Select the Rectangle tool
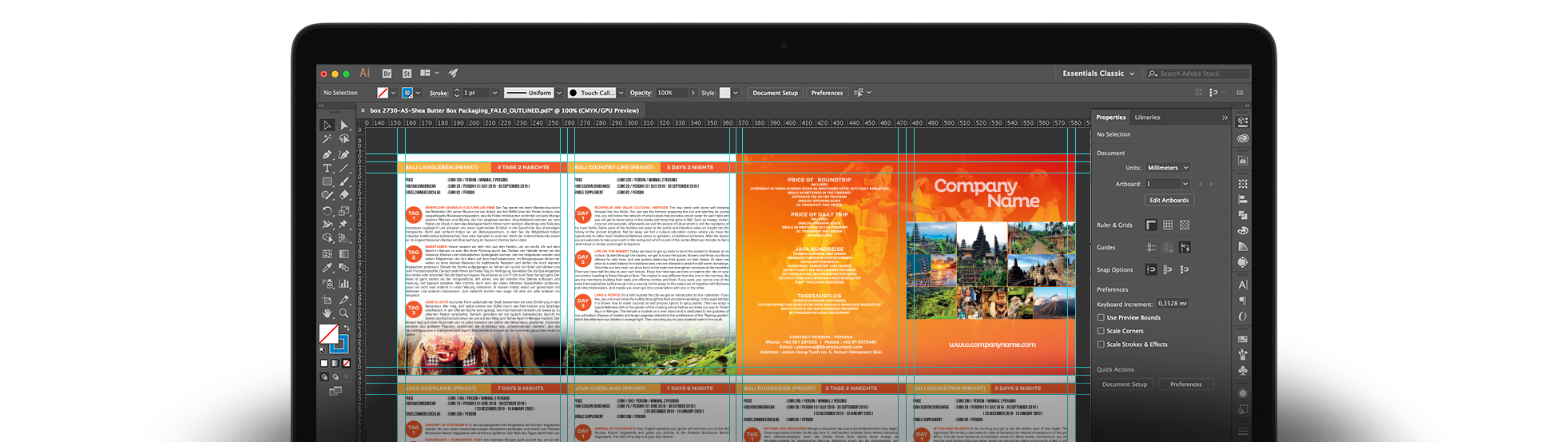 coord(327,181)
